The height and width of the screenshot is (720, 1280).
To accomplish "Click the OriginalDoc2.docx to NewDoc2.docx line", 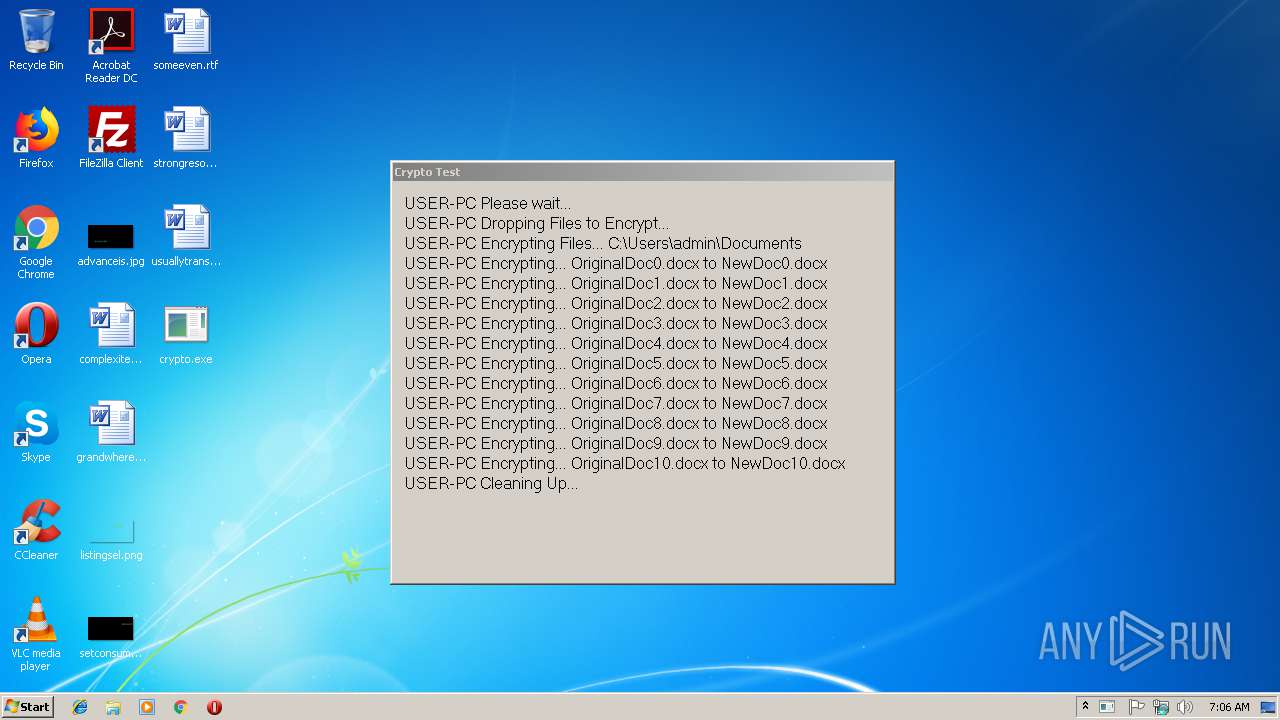I will pyautogui.click(x=616, y=303).
